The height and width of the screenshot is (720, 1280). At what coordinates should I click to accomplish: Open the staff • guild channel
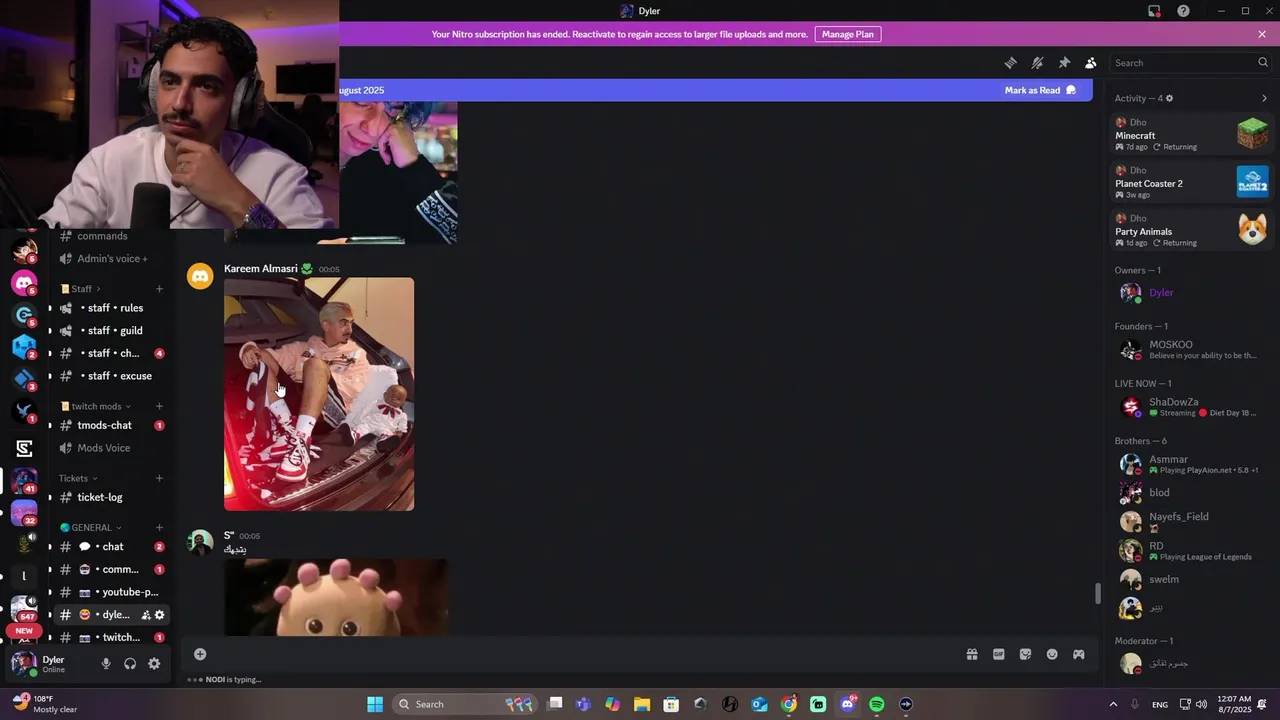(110, 331)
